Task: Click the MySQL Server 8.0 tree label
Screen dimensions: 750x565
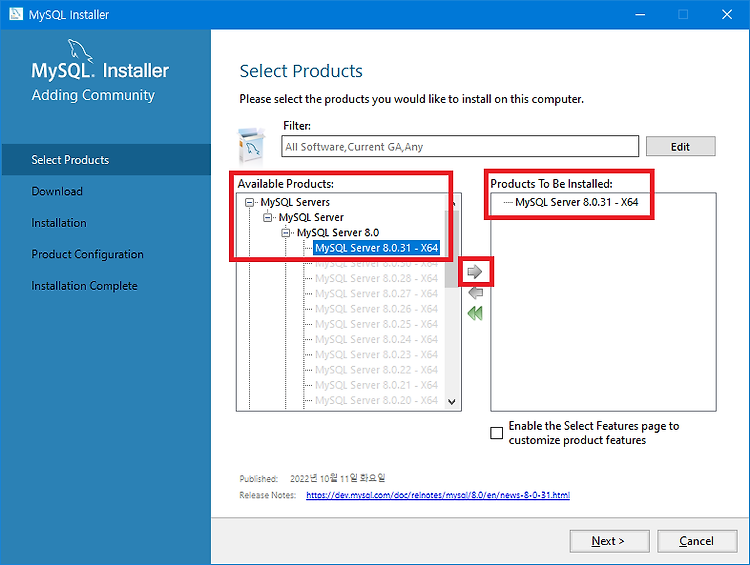Action: 338,233
